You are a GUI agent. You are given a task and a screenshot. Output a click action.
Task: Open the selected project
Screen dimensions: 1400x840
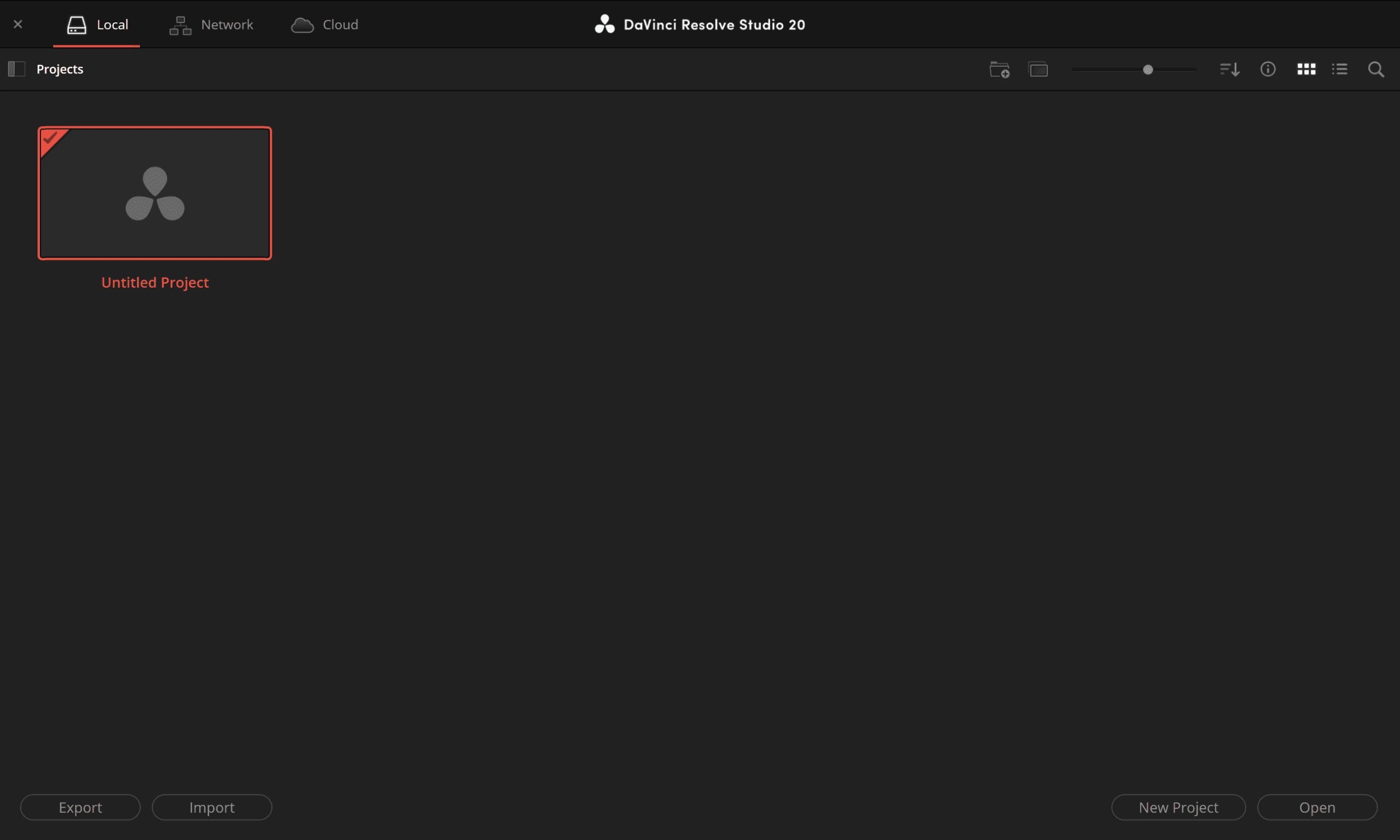pos(1317,807)
